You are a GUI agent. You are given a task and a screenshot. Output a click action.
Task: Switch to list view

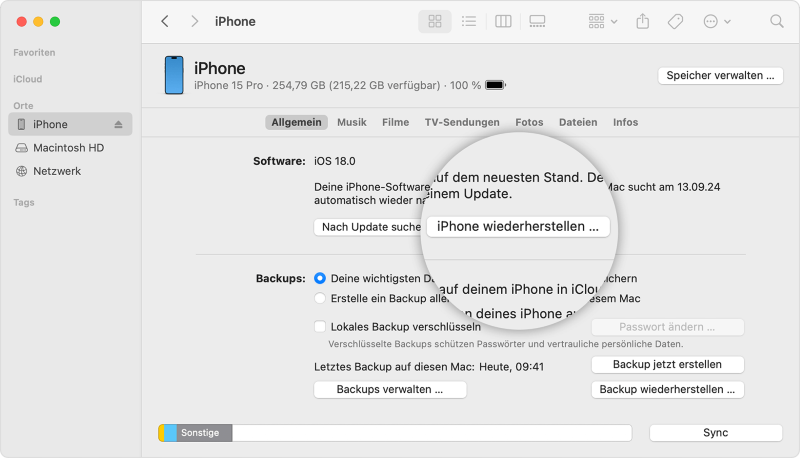468,21
